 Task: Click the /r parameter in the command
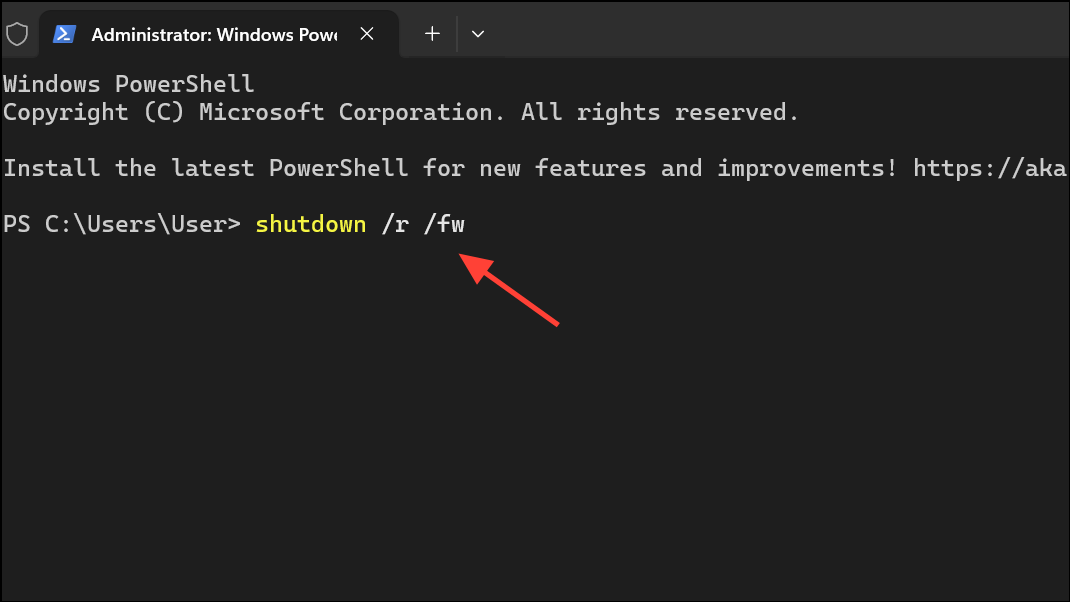point(395,225)
